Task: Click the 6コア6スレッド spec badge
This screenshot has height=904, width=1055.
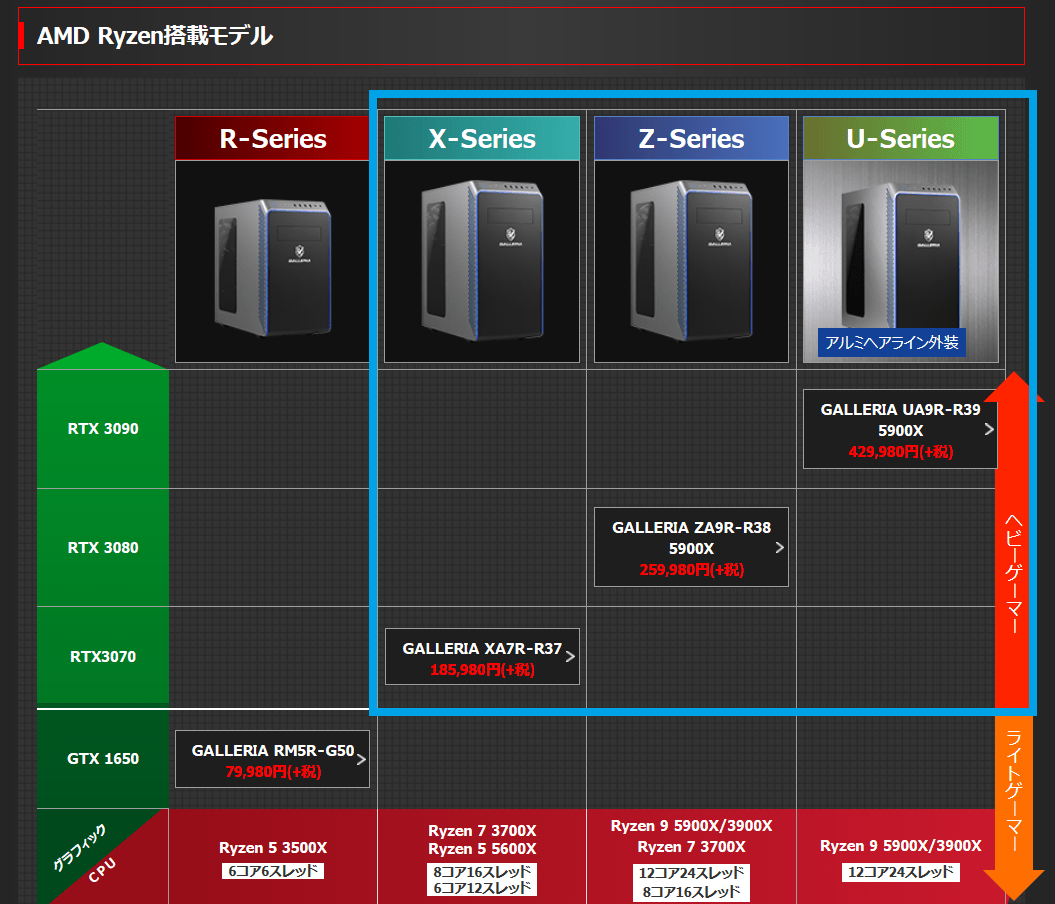Action: [x=272, y=871]
